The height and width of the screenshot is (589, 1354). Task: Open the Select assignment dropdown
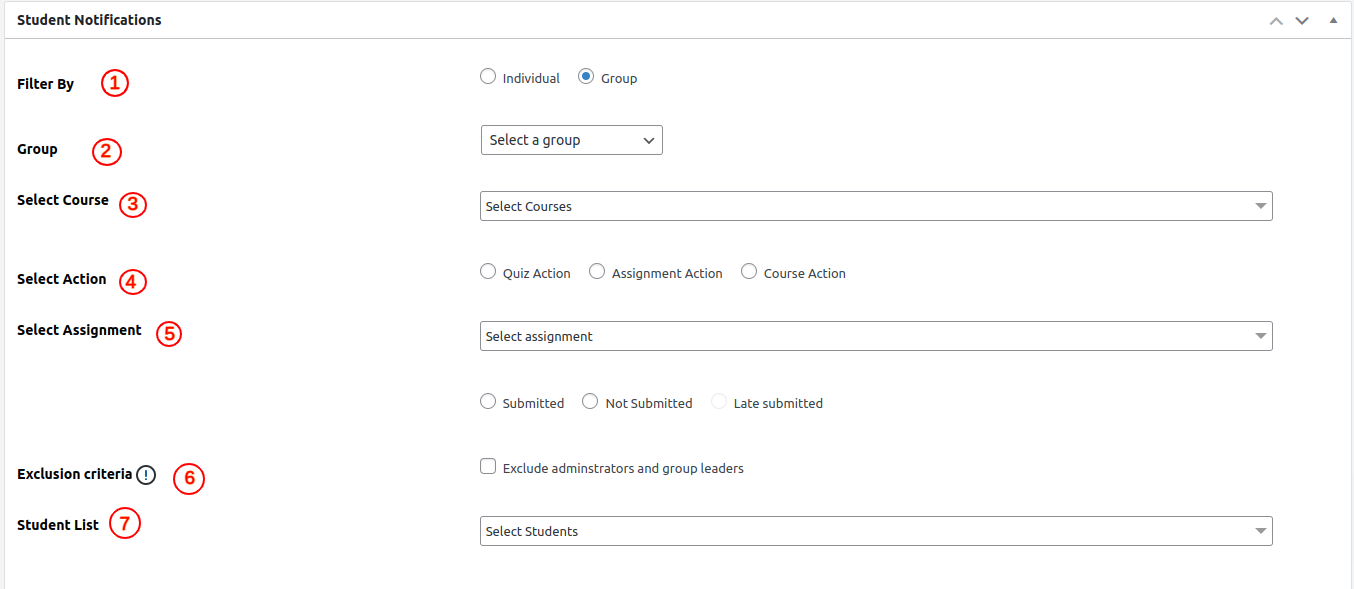coord(875,336)
